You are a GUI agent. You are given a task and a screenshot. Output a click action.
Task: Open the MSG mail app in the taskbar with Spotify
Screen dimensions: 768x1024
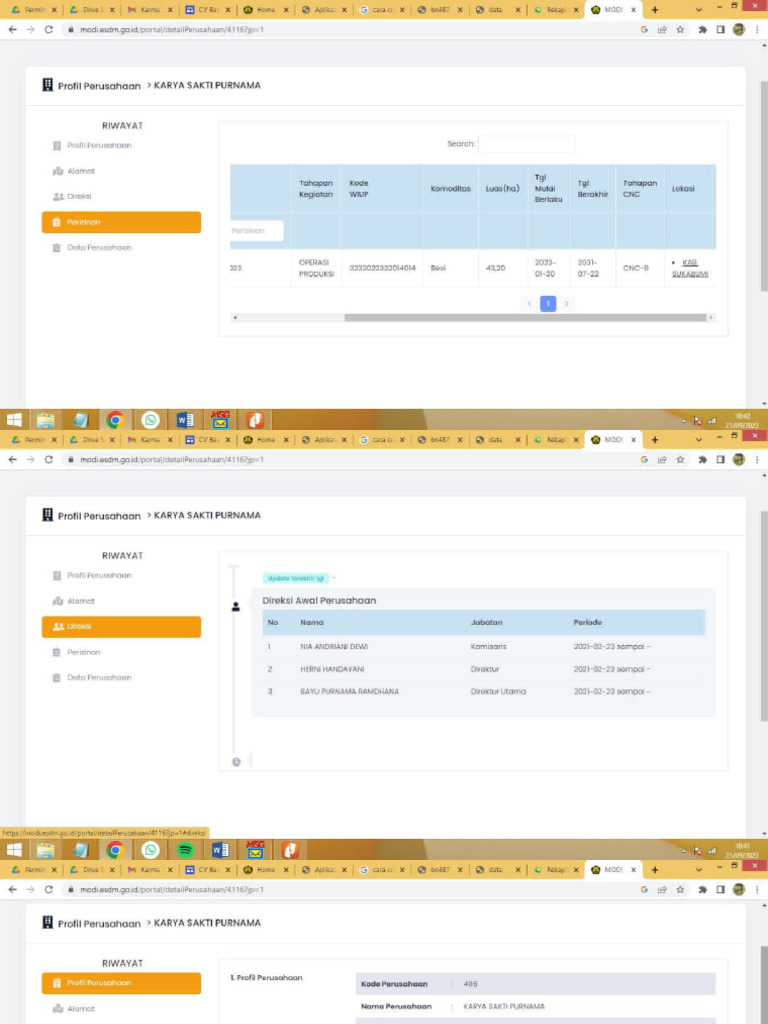click(255, 850)
